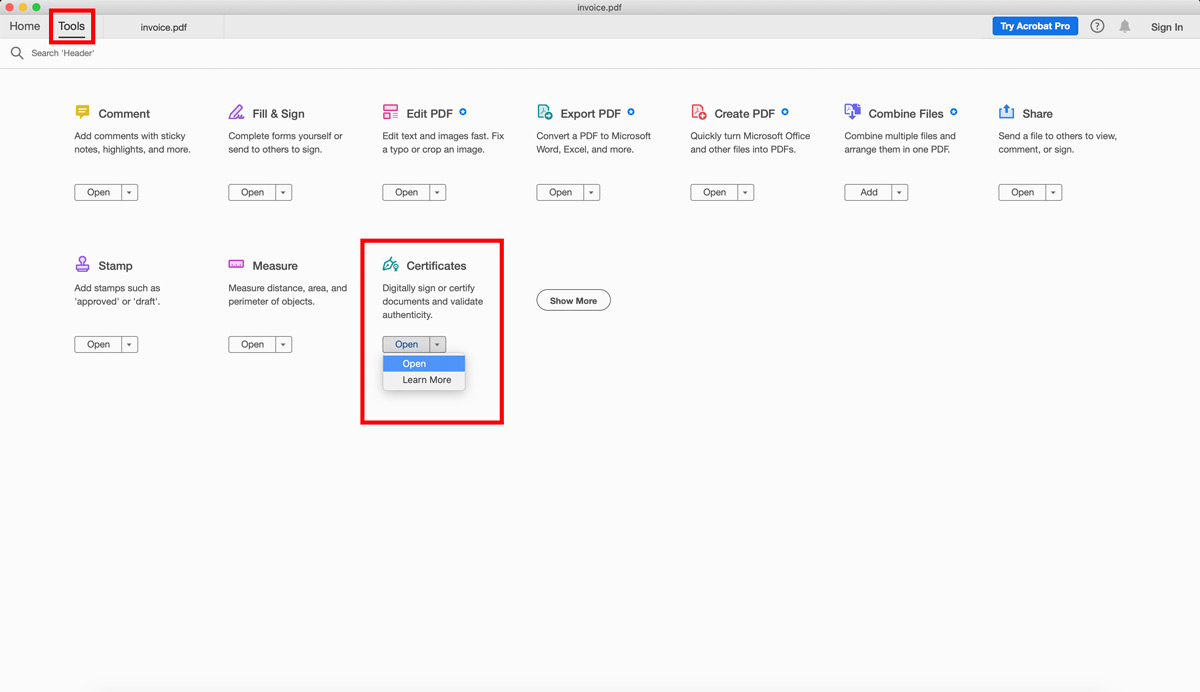Open the Measure tool

253,344
